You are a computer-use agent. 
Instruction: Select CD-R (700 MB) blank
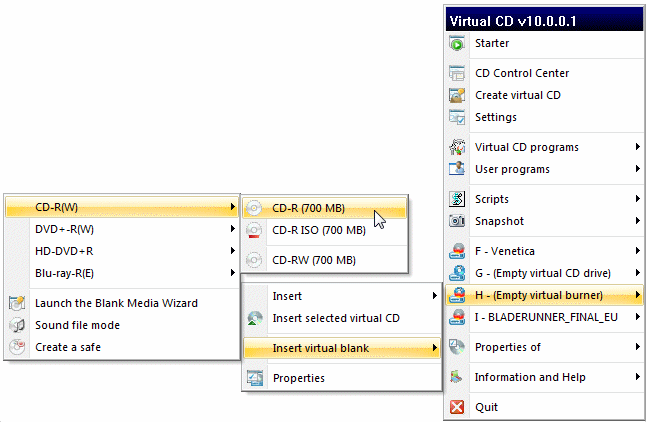point(308,208)
